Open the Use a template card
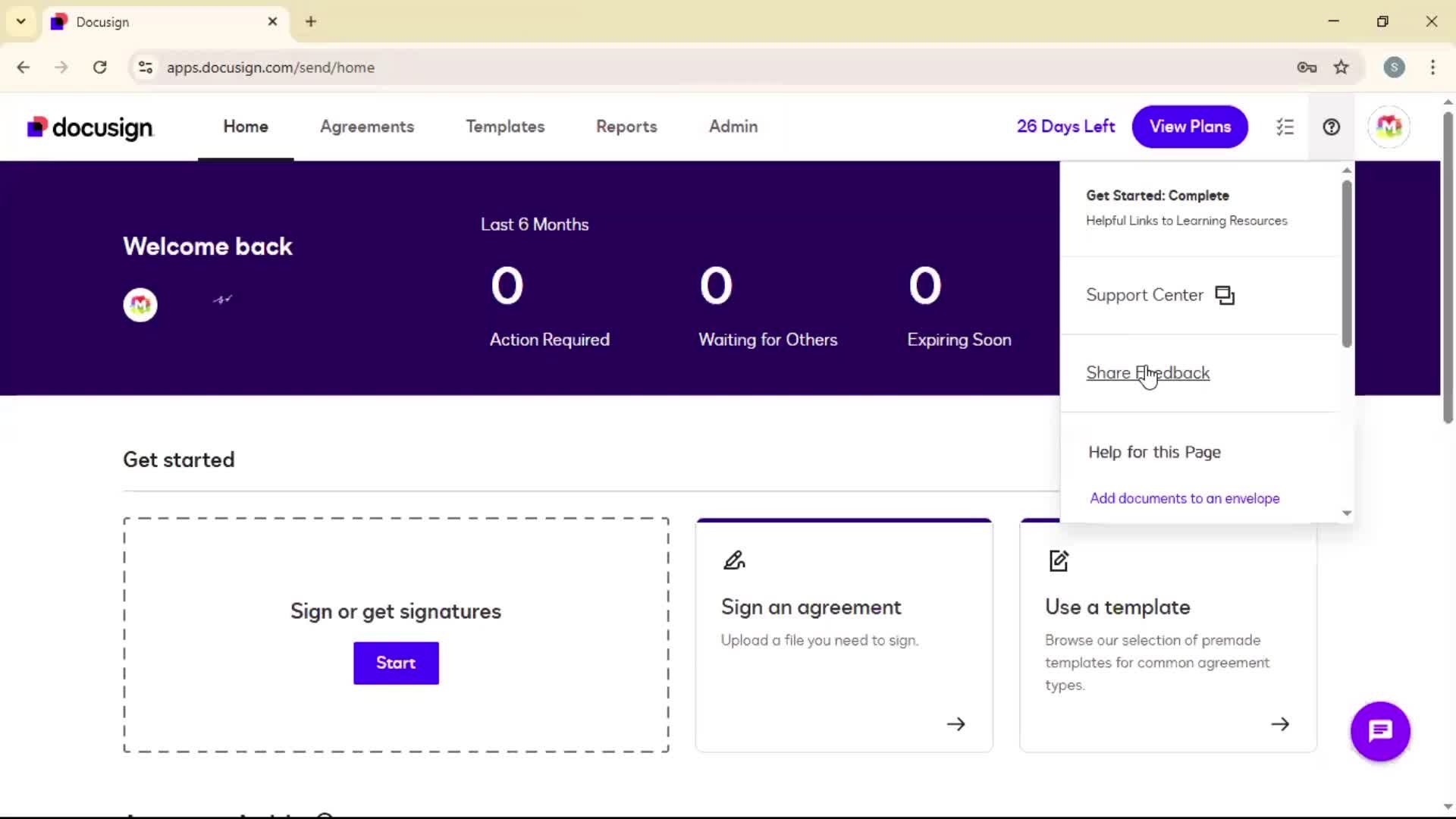This screenshot has width=1456, height=819. click(1168, 635)
